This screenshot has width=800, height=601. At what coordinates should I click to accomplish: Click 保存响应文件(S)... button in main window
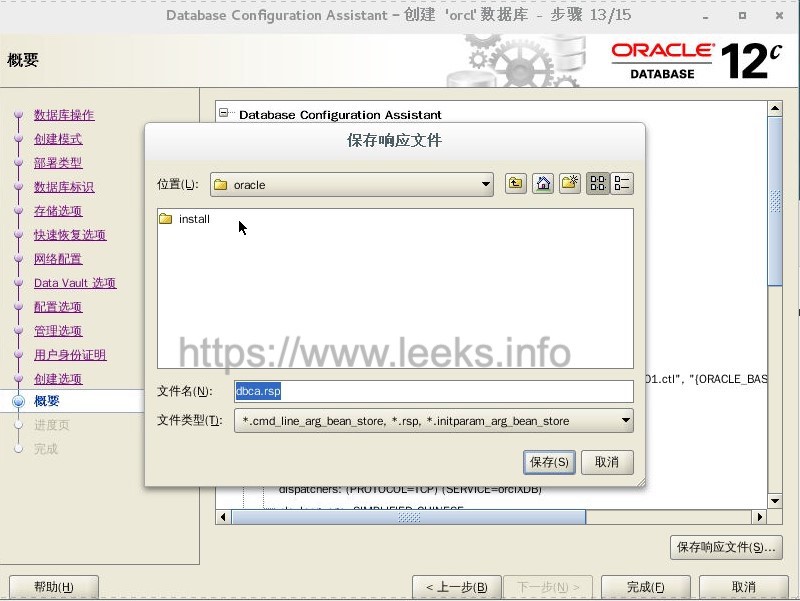[x=726, y=547]
